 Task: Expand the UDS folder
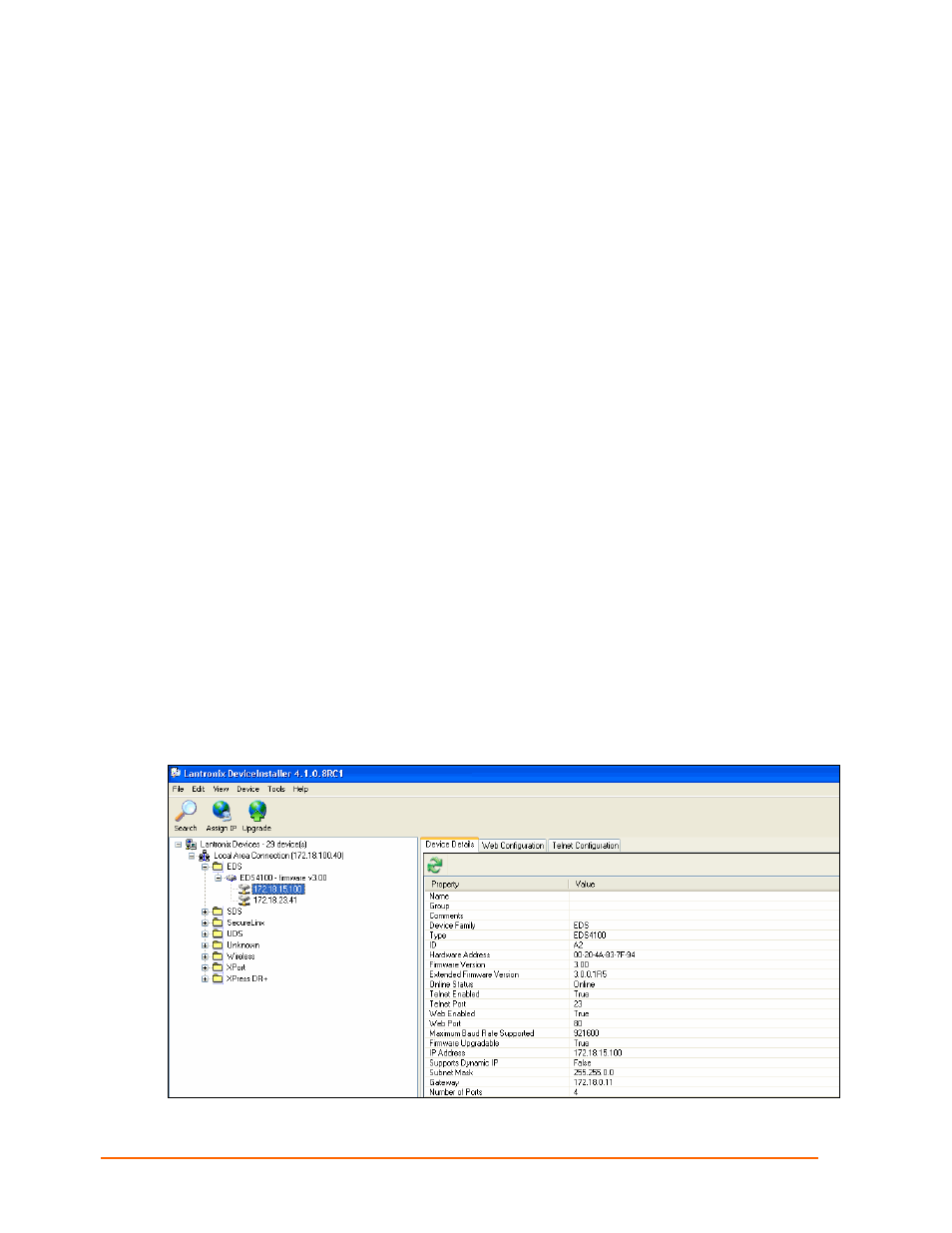click(x=205, y=934)
